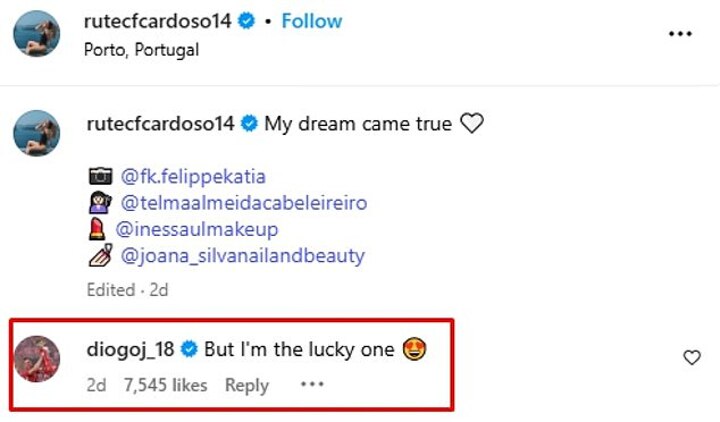Open the Porto, Portugal location link
Viewport: 720px width, 422px height.
(143, 49)
